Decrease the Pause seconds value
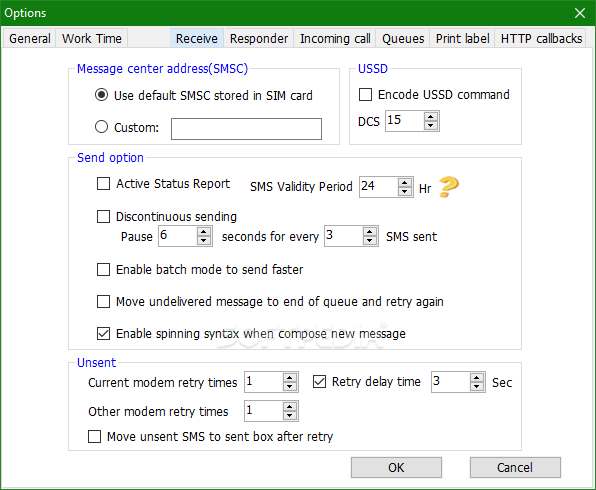Image resolution: width=596 pixels, height=490 pixels. click(204, 241)
